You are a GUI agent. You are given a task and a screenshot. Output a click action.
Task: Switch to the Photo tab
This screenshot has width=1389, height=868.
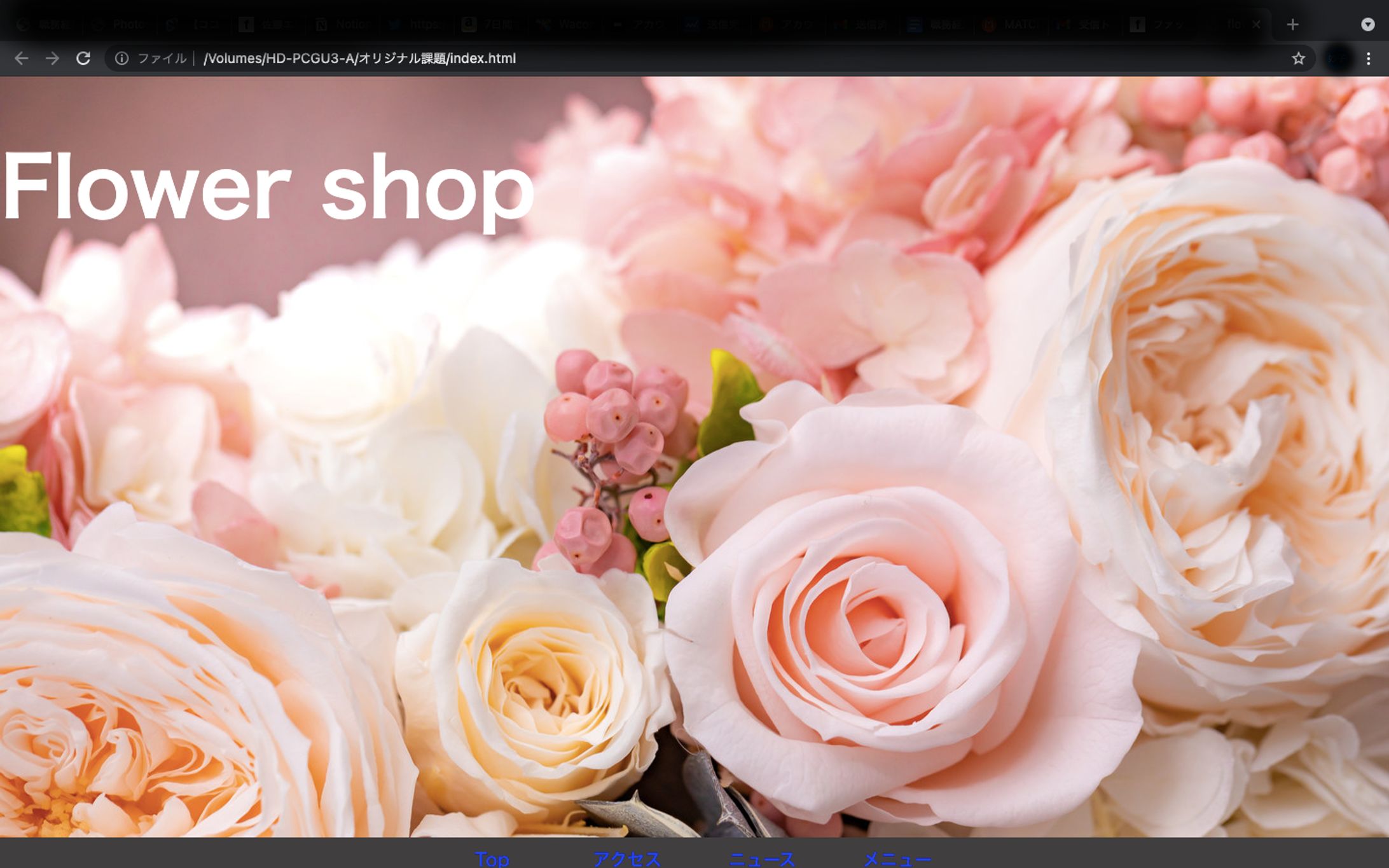click(x=120, y=25)
